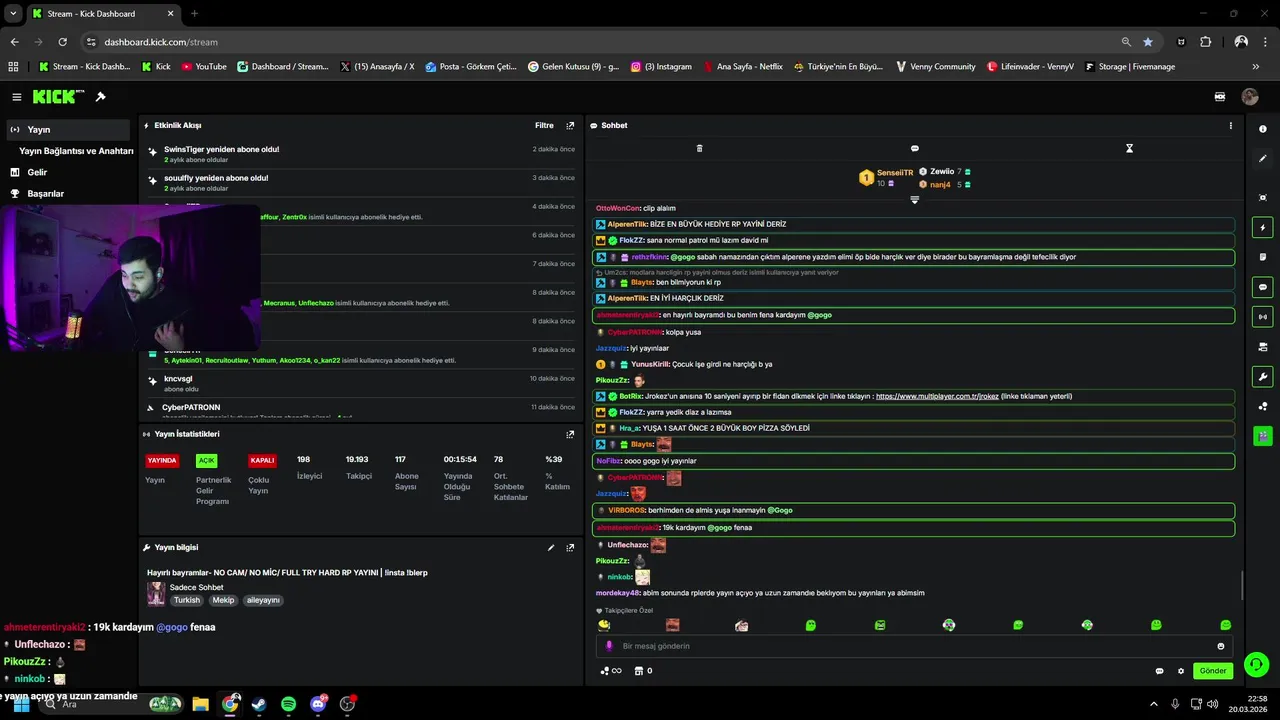Image resolution: width=1280 pixels, height=720 pixels.
Task: Click nanj4 in gift leaderboard
Action: pyautogui.click(x=940, y=185)
